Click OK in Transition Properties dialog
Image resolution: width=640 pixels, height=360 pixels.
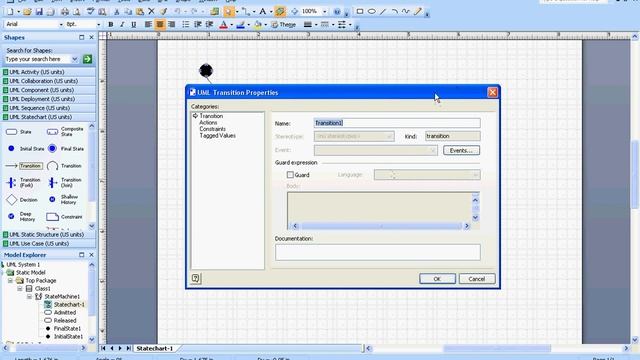click(x=437, y=279)
